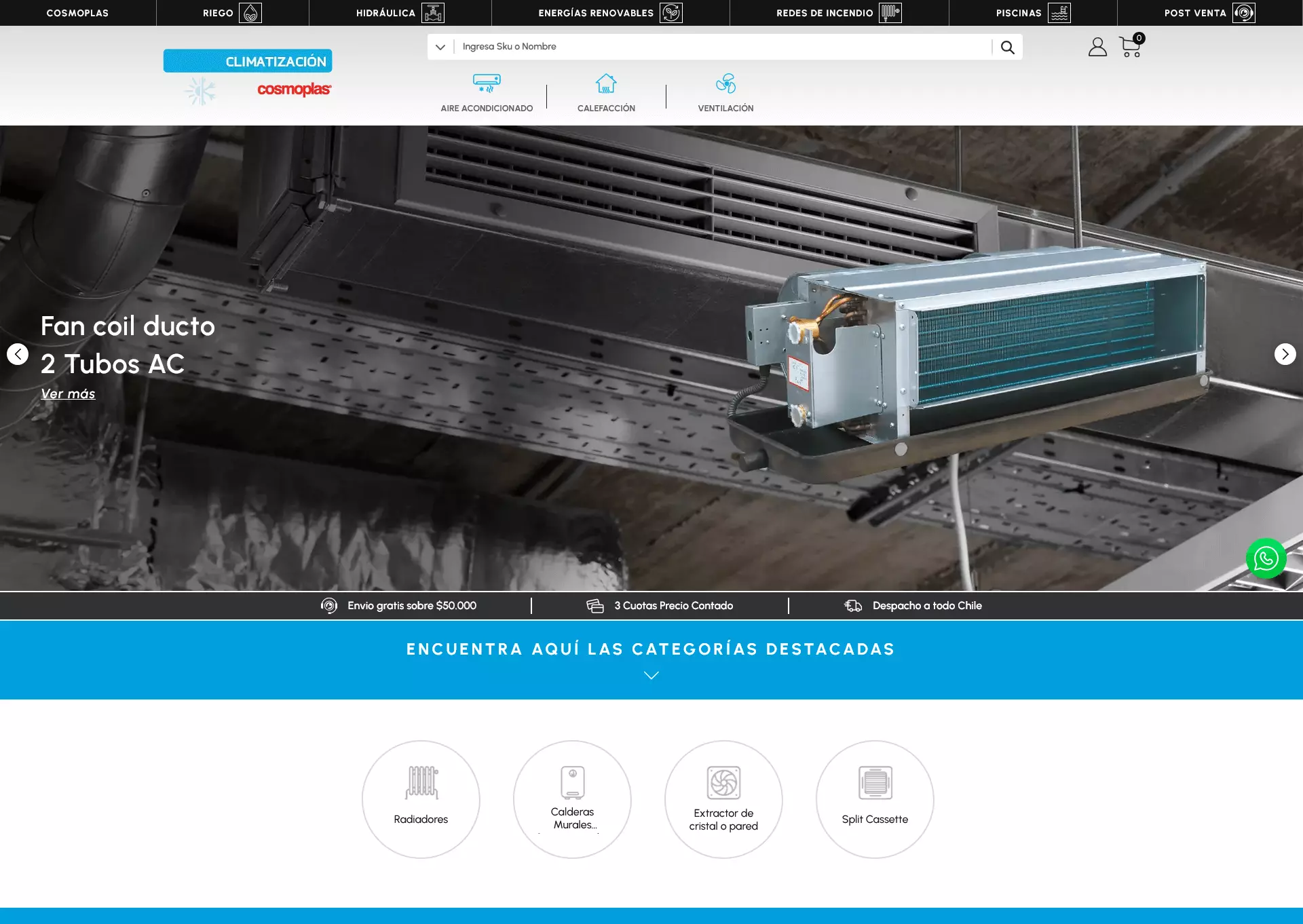Click the Ver más banner link
The height and width of the screenshot is (924, 1303).
[x=68, y=394]
